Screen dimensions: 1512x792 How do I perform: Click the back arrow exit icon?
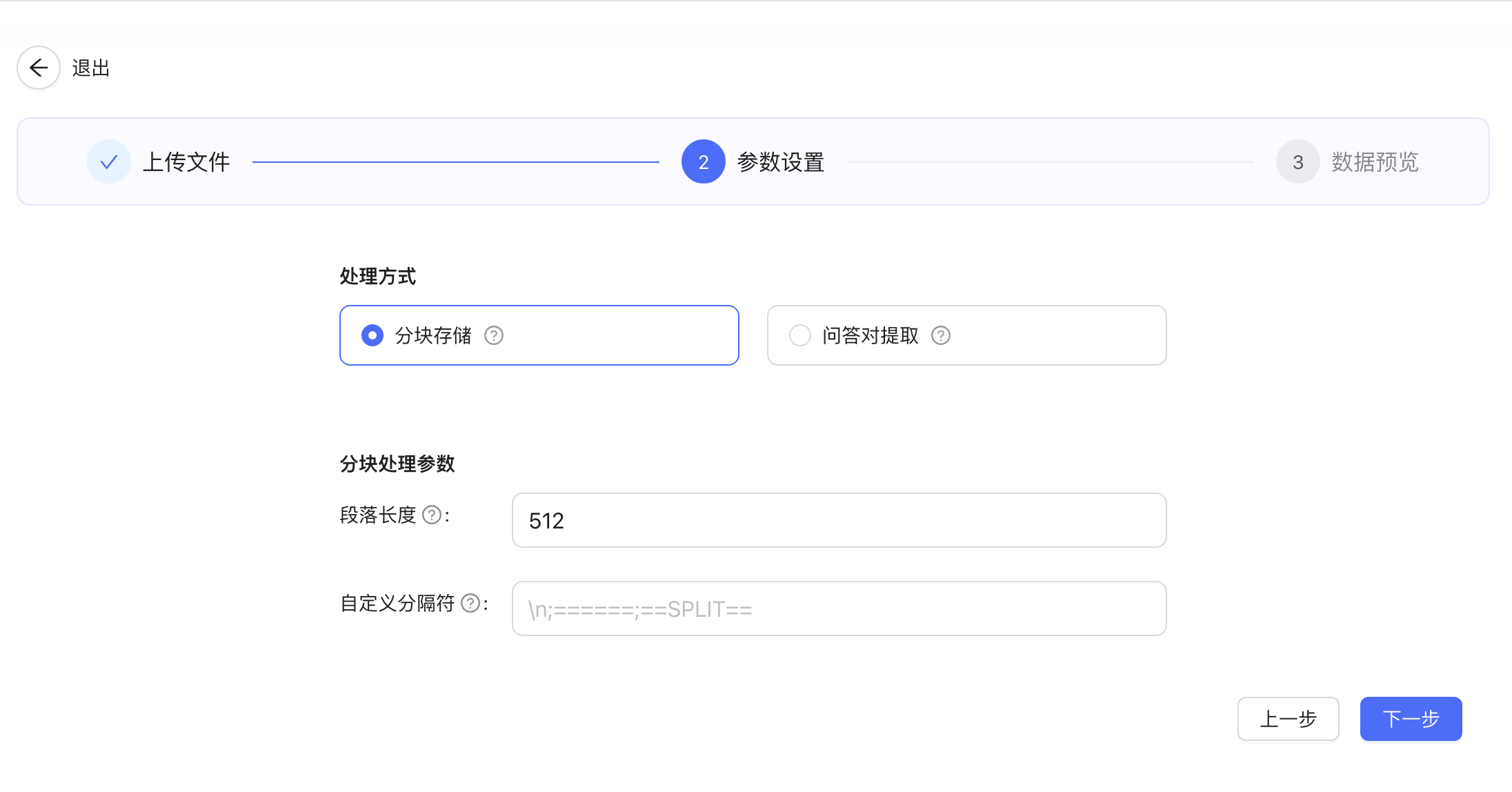(39, 68)
